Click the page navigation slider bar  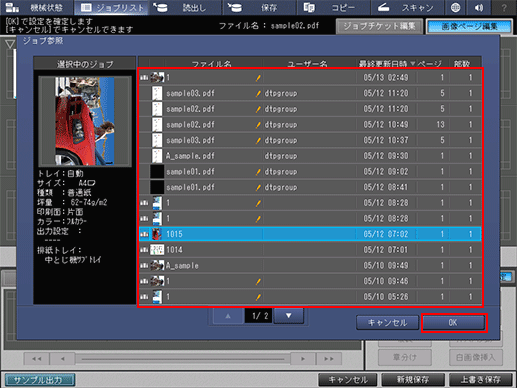(x=183, y=359)
